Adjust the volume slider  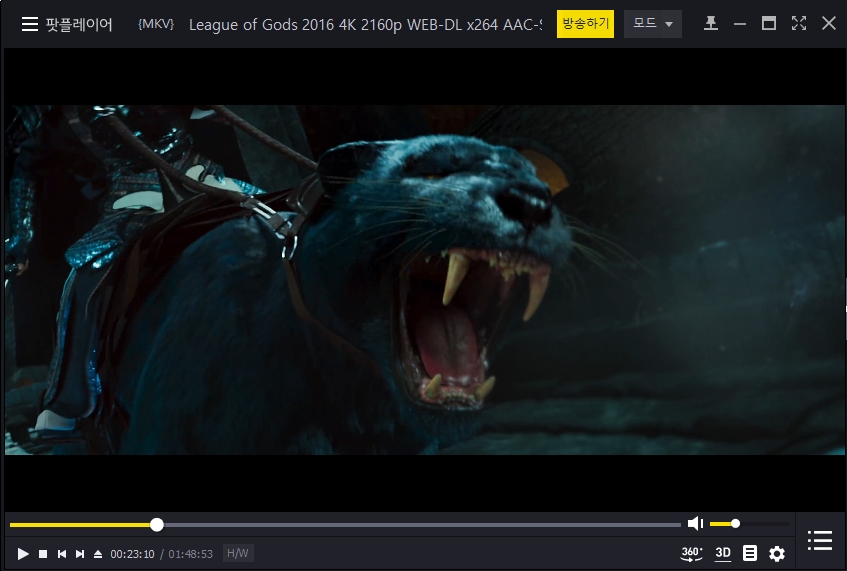click(x=736, y=524)
